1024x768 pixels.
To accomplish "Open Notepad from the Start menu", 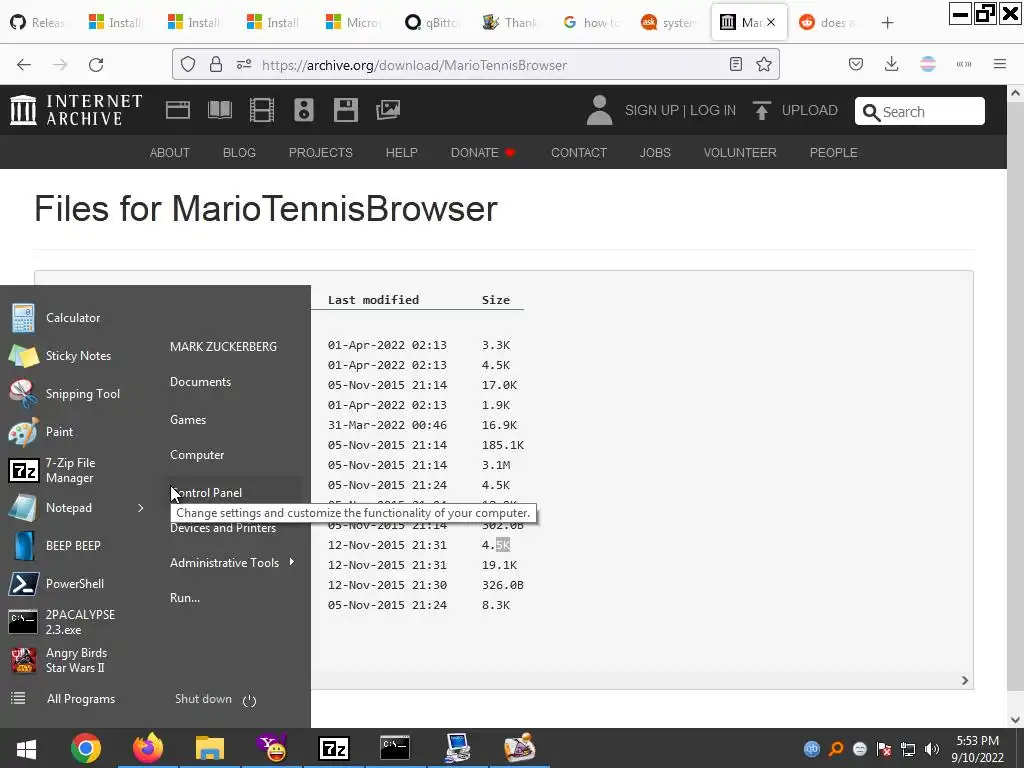I will click(x=69, y=508).
